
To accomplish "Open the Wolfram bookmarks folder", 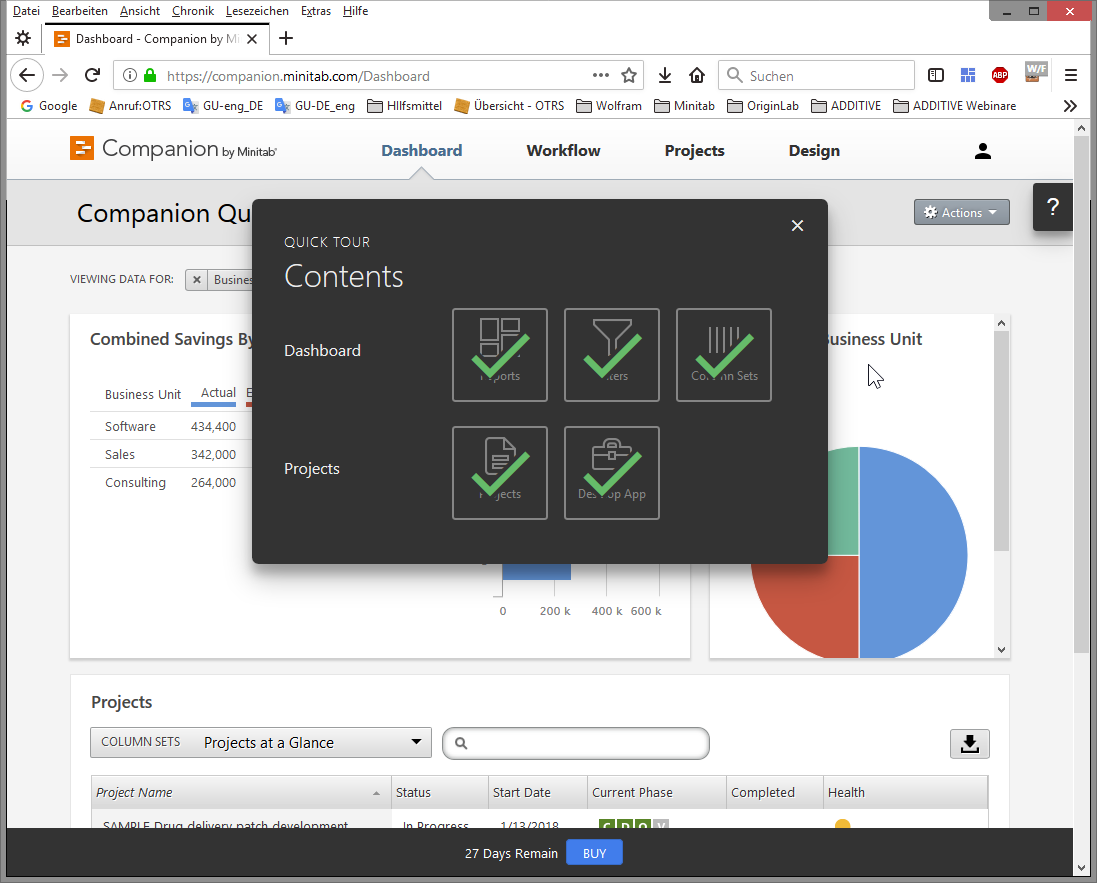I will [609, 106].
